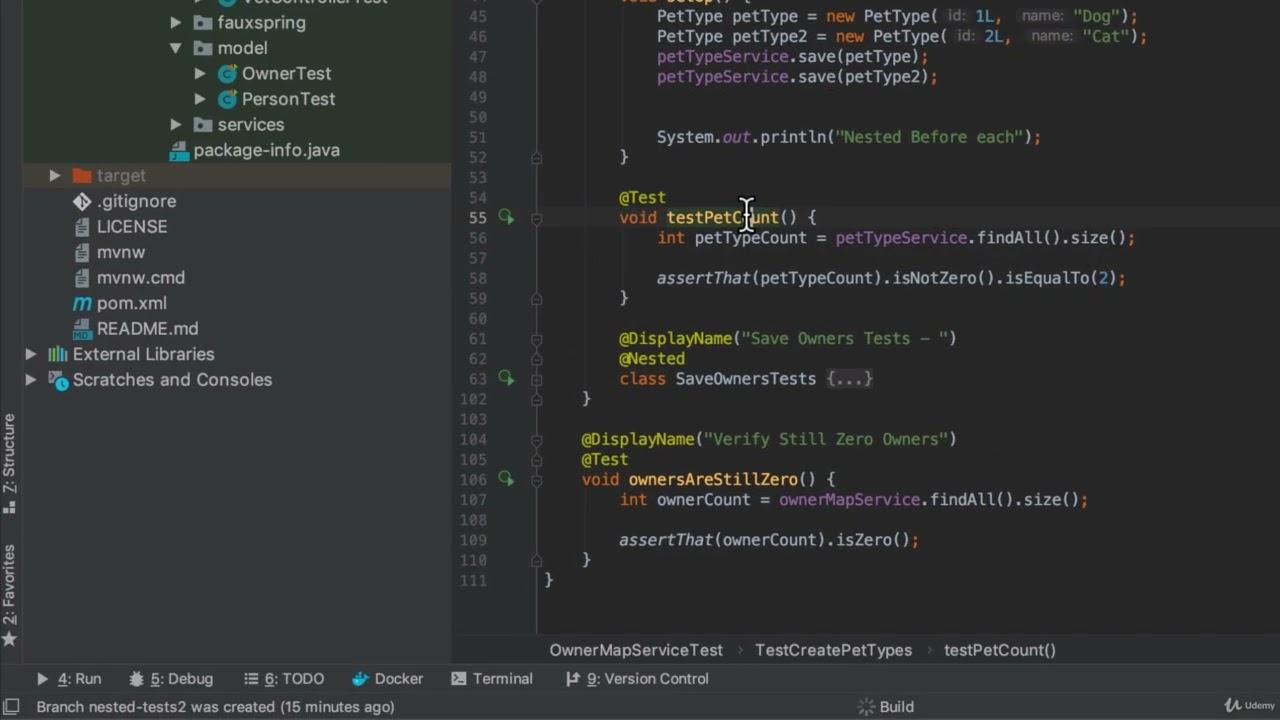Click the "Verify Still Zero Owners" string
Image resolution: width=1280 pixels, height=720 pixels.
(825, 439)
